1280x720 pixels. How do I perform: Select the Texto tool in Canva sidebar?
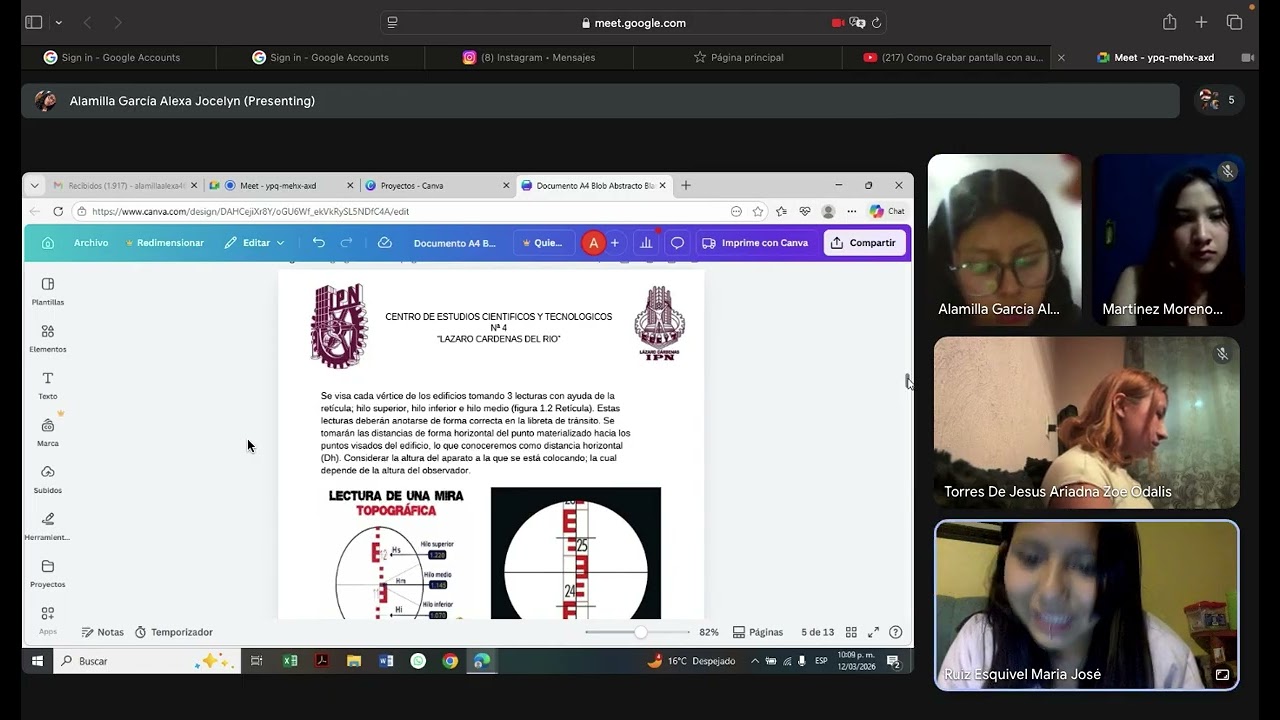pos(47,385)
